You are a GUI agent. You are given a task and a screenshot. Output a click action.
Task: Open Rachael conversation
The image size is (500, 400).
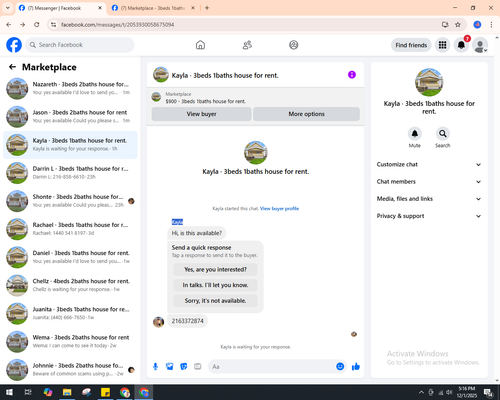[70, 229]
